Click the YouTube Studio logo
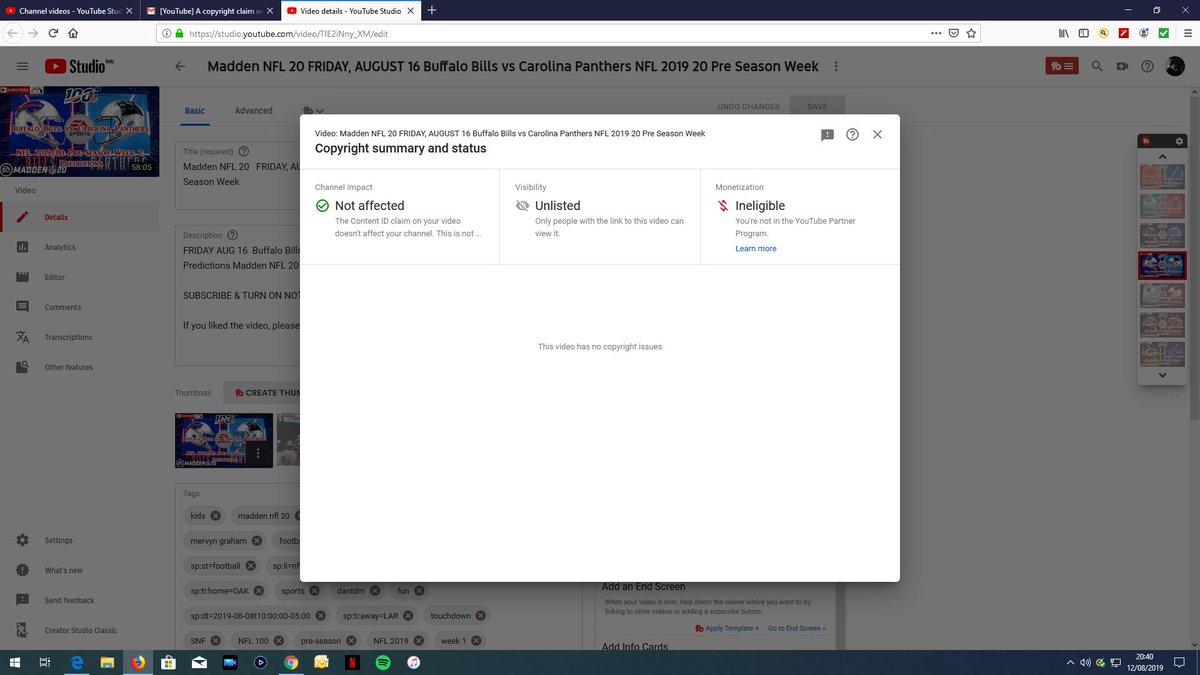The height and width of the screenshot is (675, 1200). point(79,67)
